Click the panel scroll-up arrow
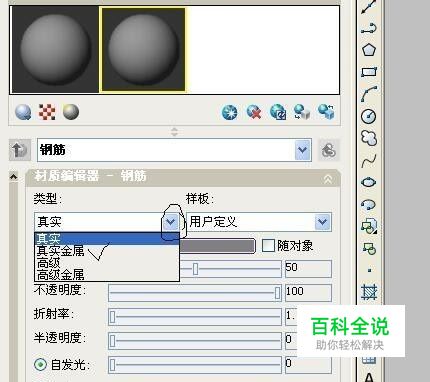This screenshot has width=430, height=382. tap(13, 176)
